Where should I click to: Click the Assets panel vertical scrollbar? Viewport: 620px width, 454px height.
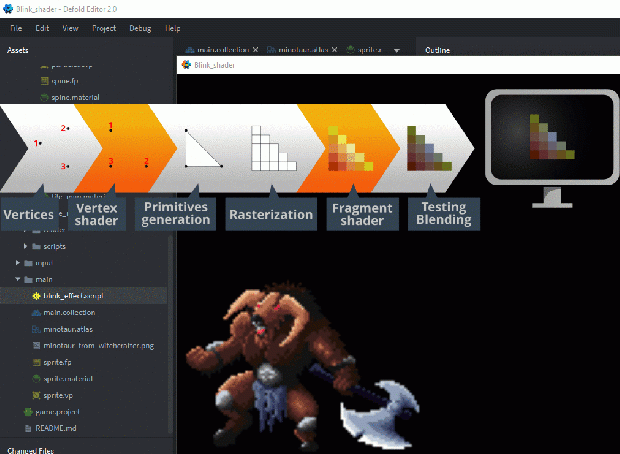point(170,334)
